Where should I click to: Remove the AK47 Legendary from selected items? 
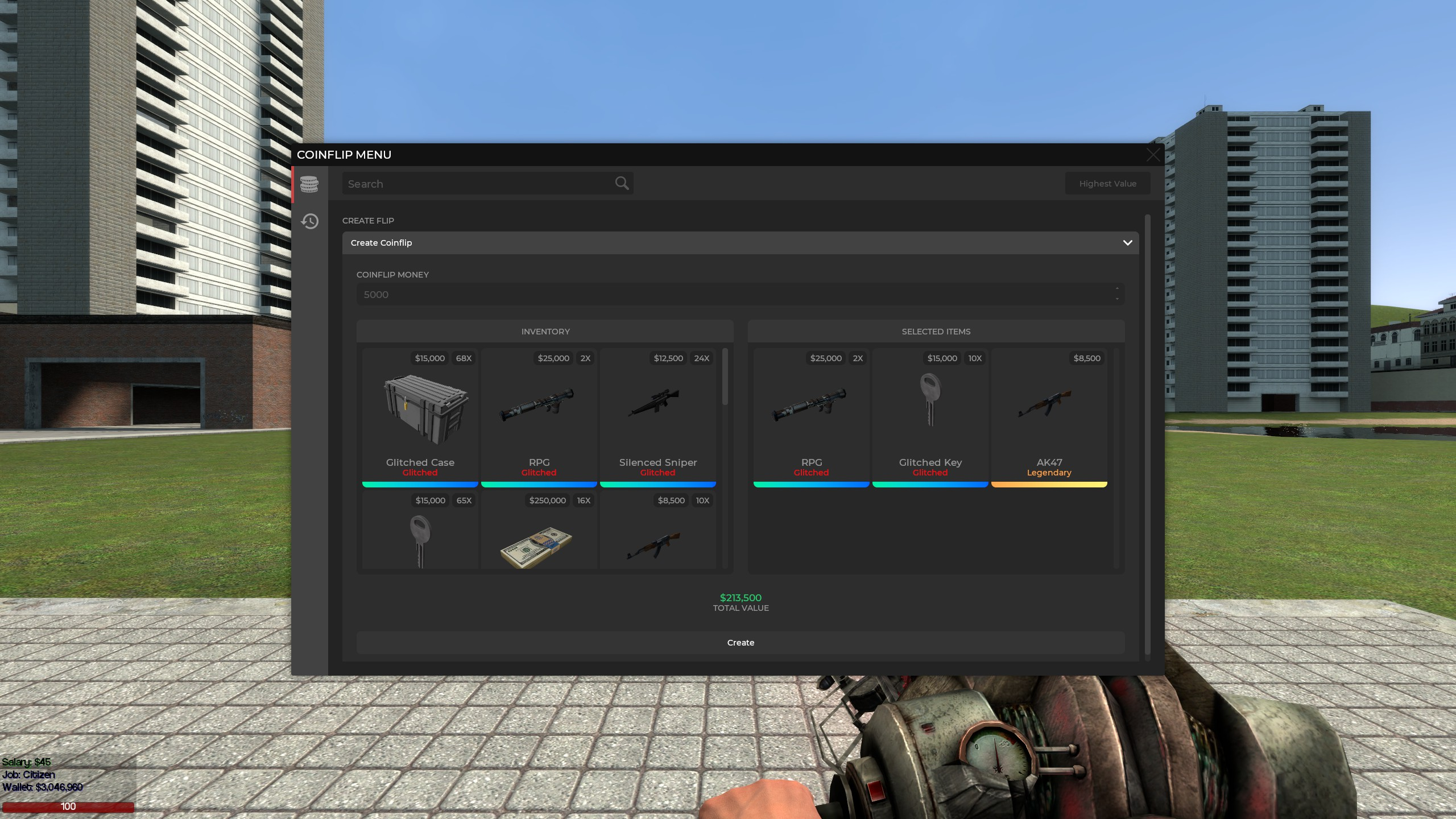1049,417
